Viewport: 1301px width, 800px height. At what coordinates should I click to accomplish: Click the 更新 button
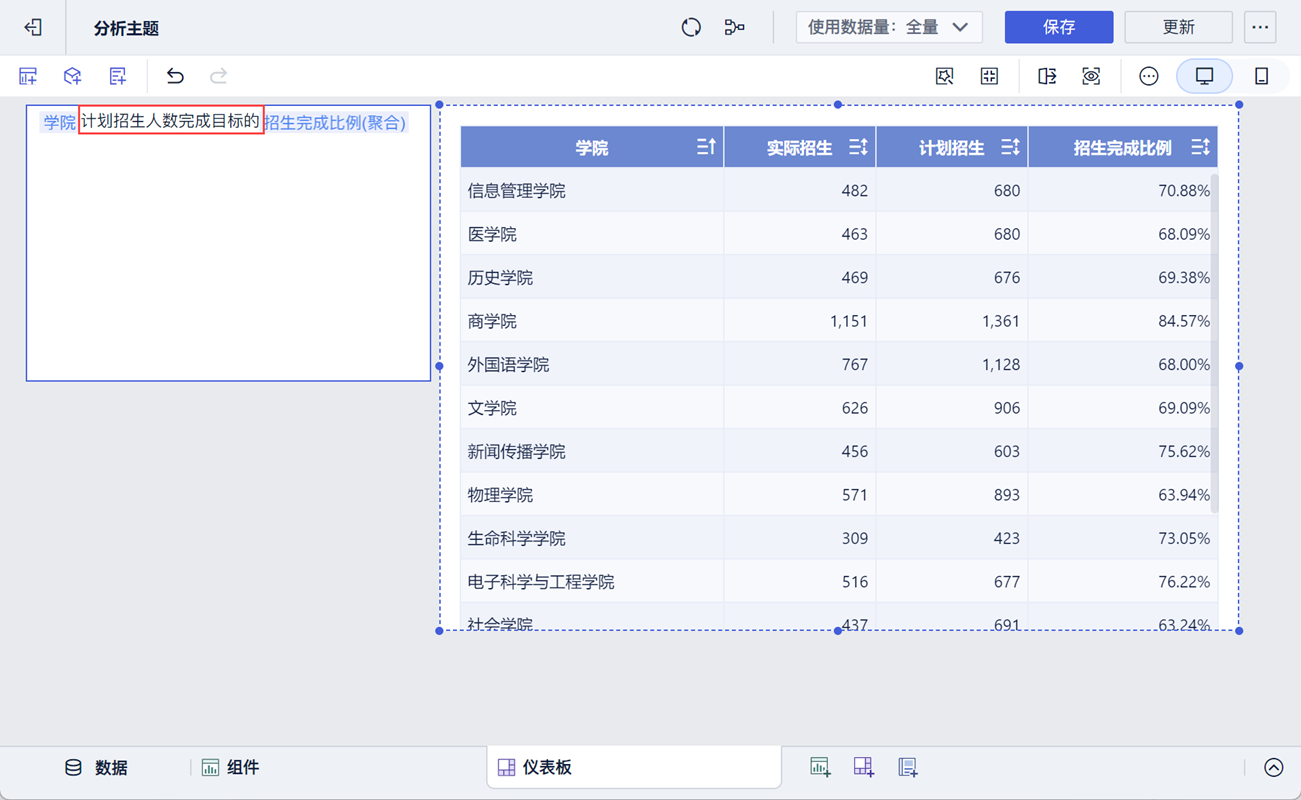tap(1179, 27)
